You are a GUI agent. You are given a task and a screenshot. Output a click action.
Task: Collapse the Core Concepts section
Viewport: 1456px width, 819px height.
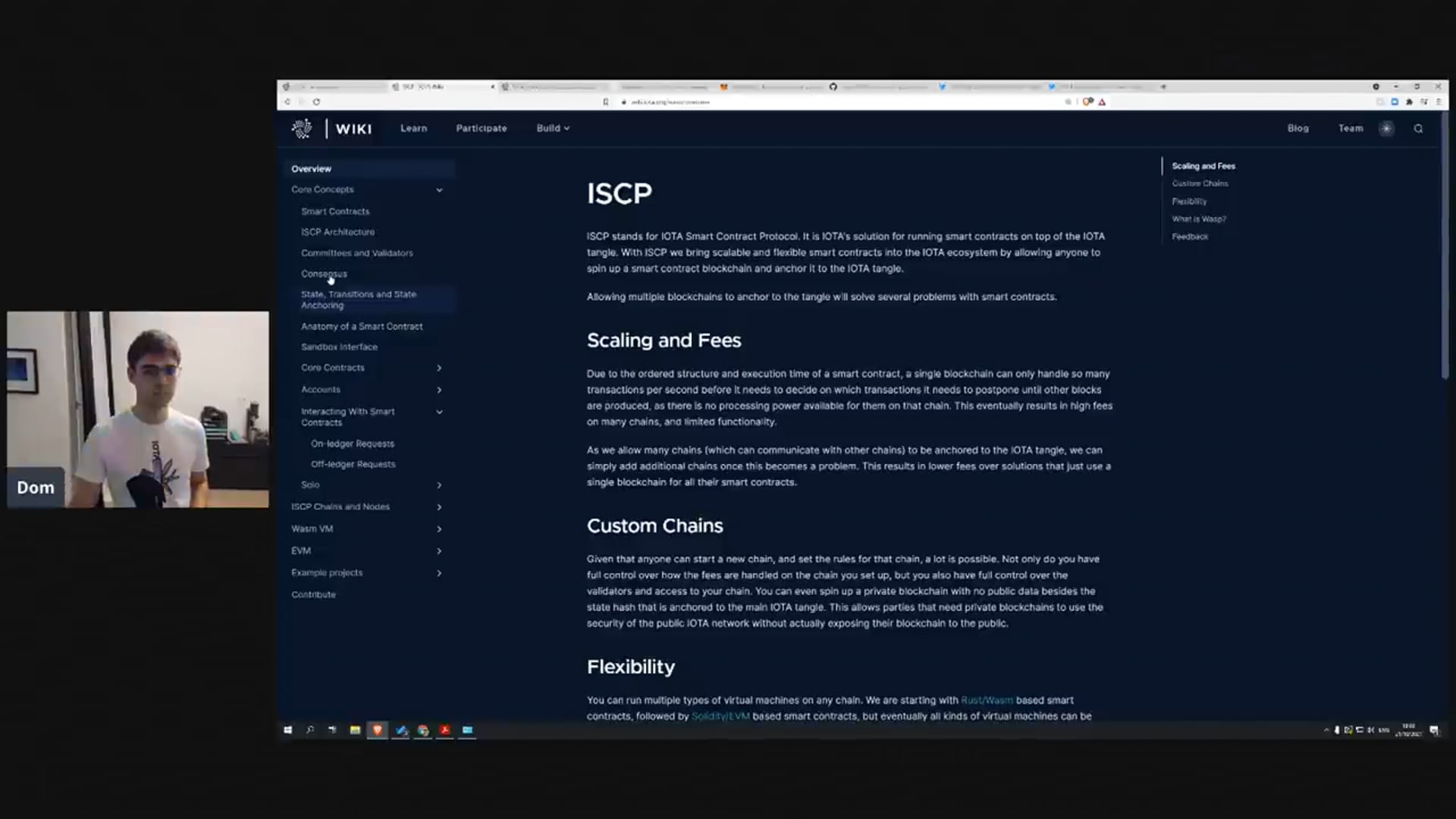click(x=439, y=190)
